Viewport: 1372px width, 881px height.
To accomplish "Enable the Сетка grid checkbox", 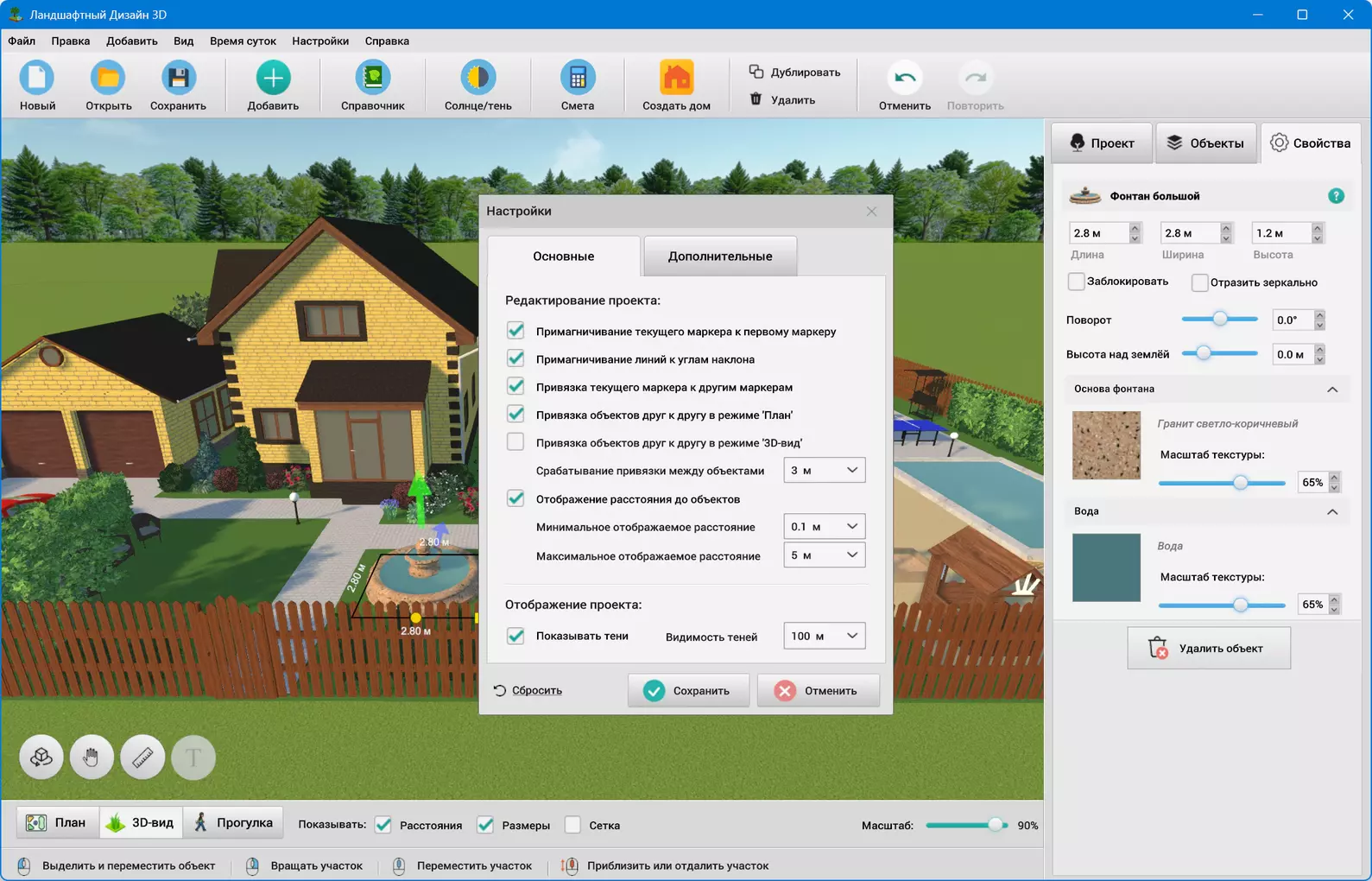I will click(572, 825).
